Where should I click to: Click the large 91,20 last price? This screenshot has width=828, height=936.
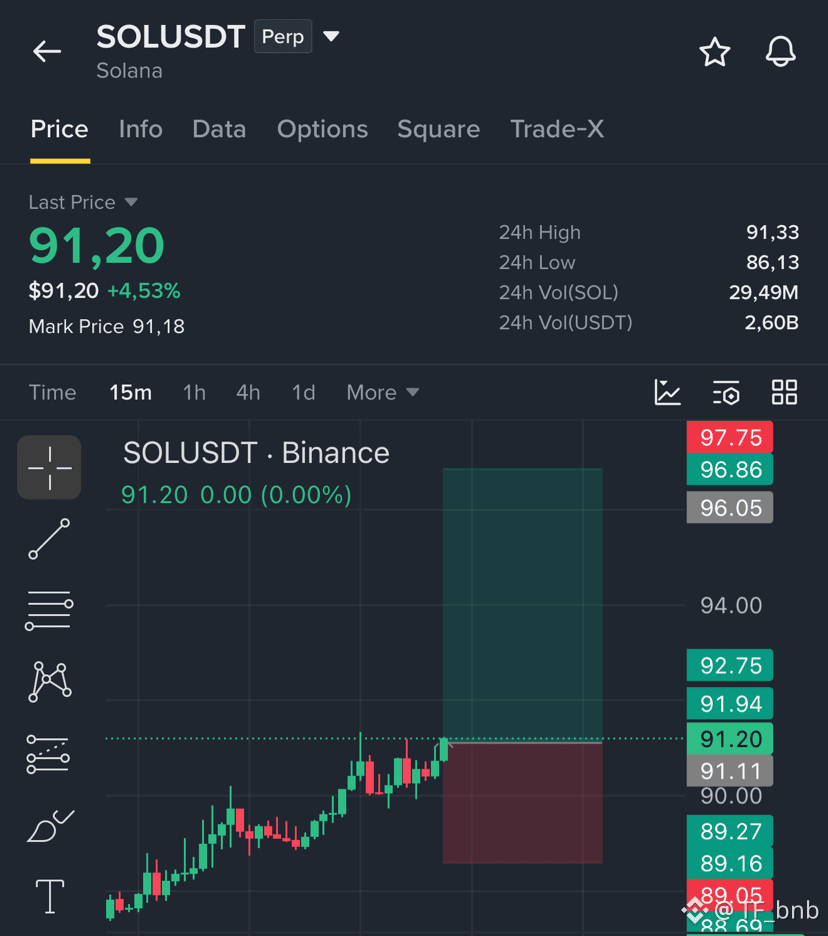point(96,246)
